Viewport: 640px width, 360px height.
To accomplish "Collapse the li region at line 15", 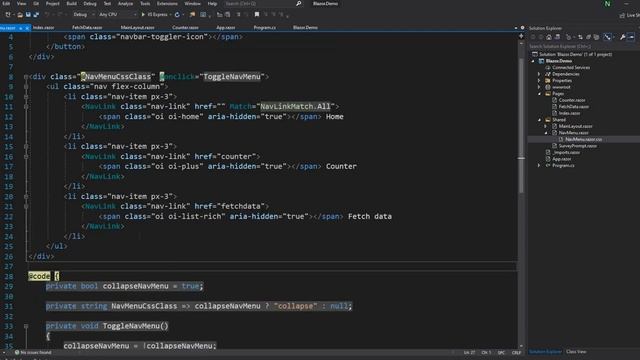I will click(x=26, y=147).
